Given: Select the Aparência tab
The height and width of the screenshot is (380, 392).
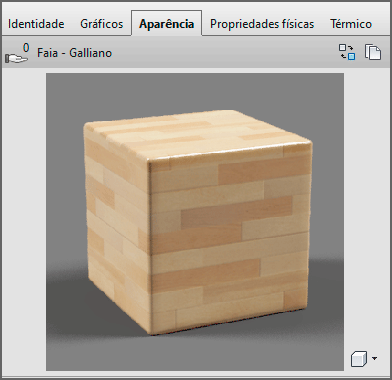Looking at the screenshot, I should (166, 23).
